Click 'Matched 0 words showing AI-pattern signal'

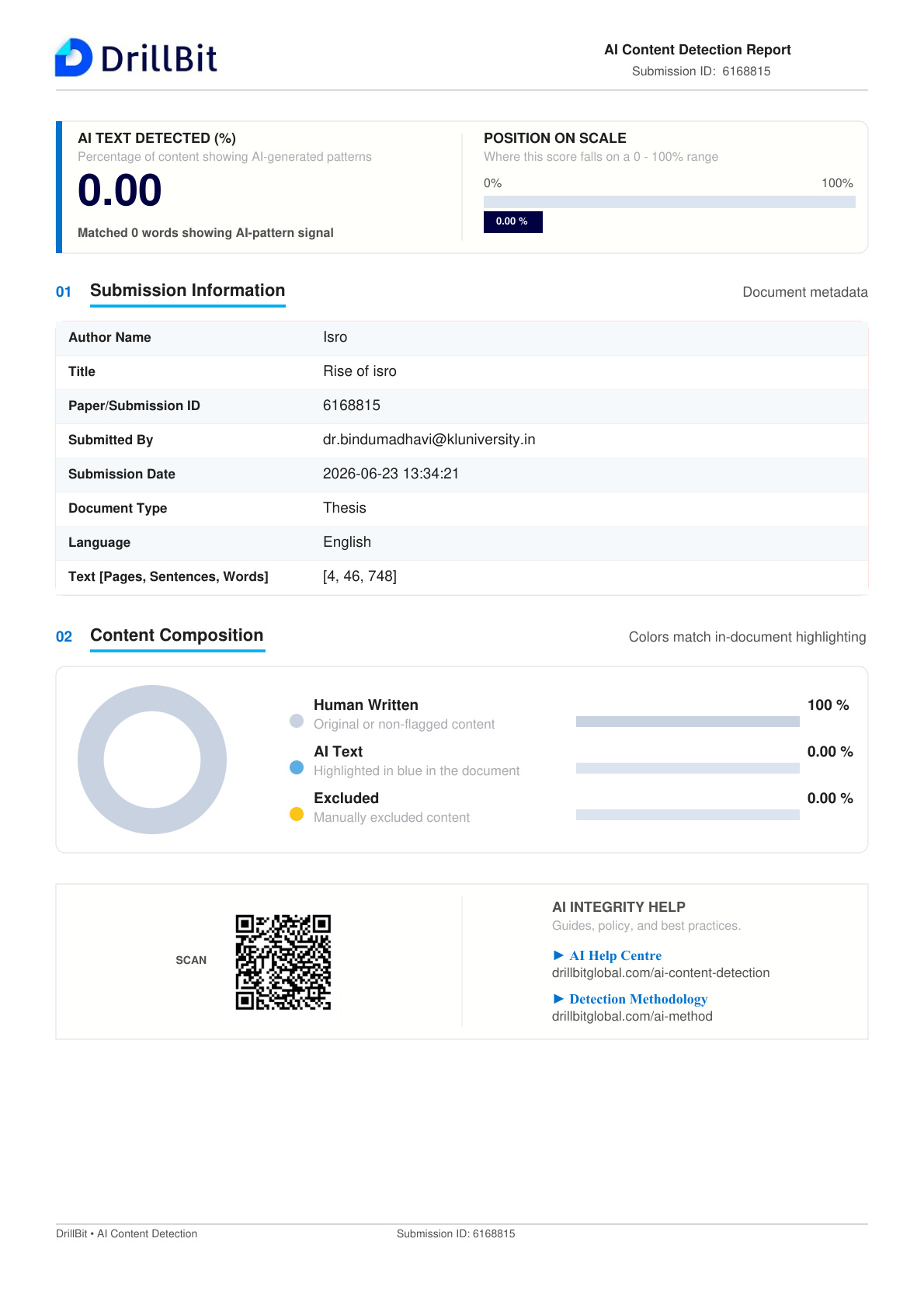coord(206,233)
